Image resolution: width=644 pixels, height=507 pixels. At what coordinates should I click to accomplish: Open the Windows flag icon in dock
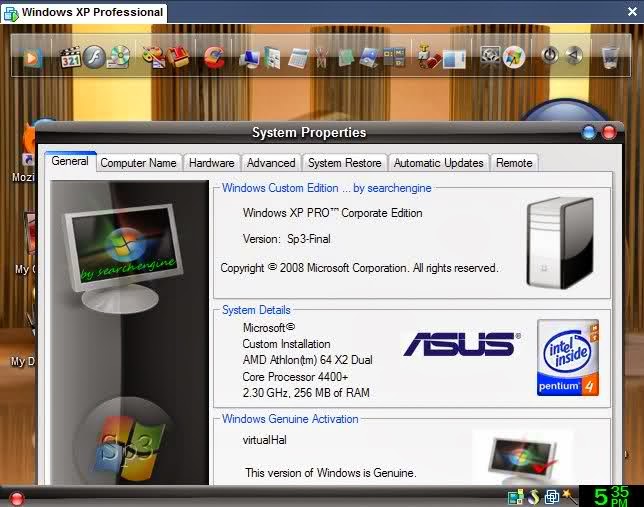514,57
